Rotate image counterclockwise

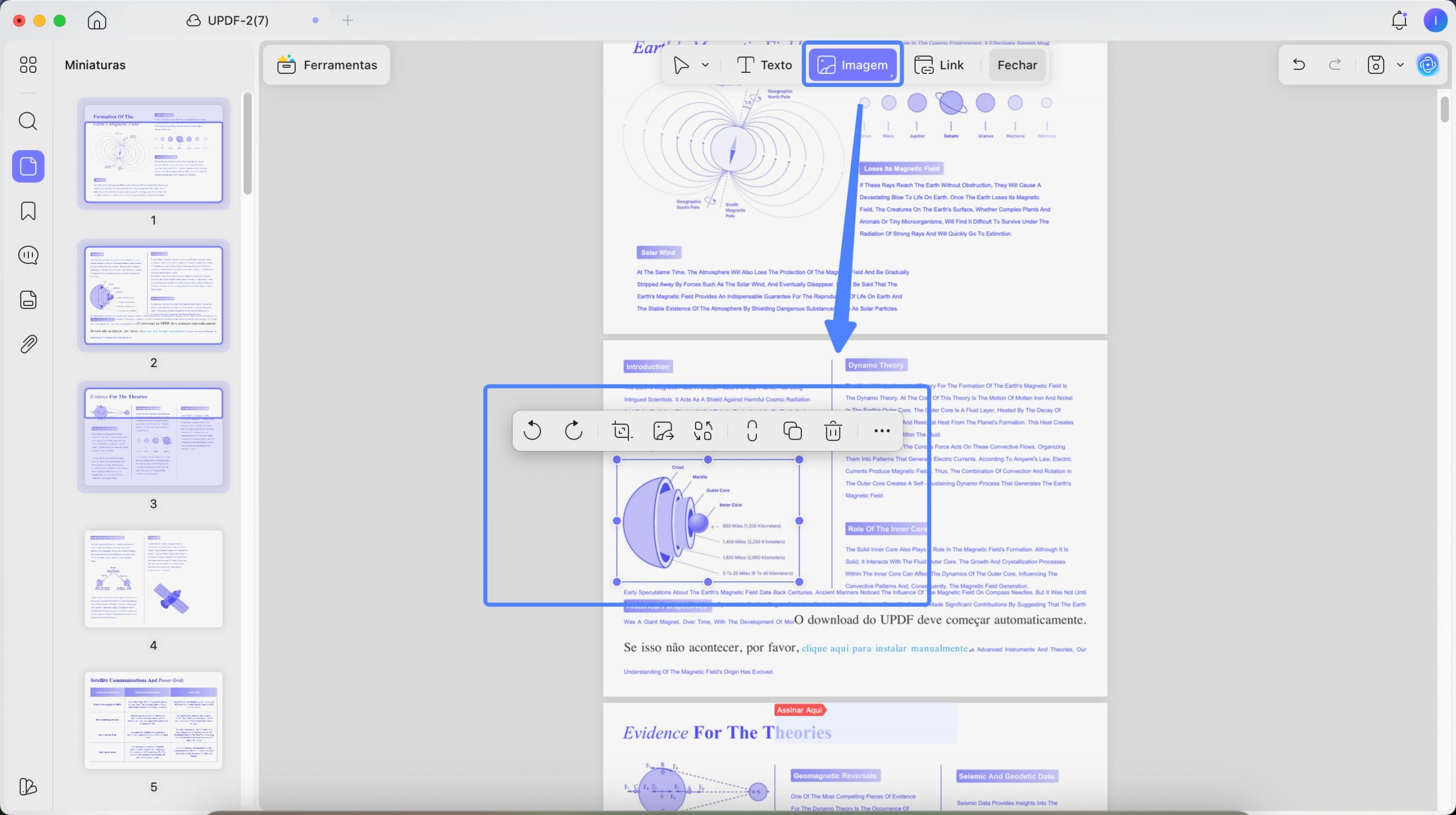pos(532,431)
